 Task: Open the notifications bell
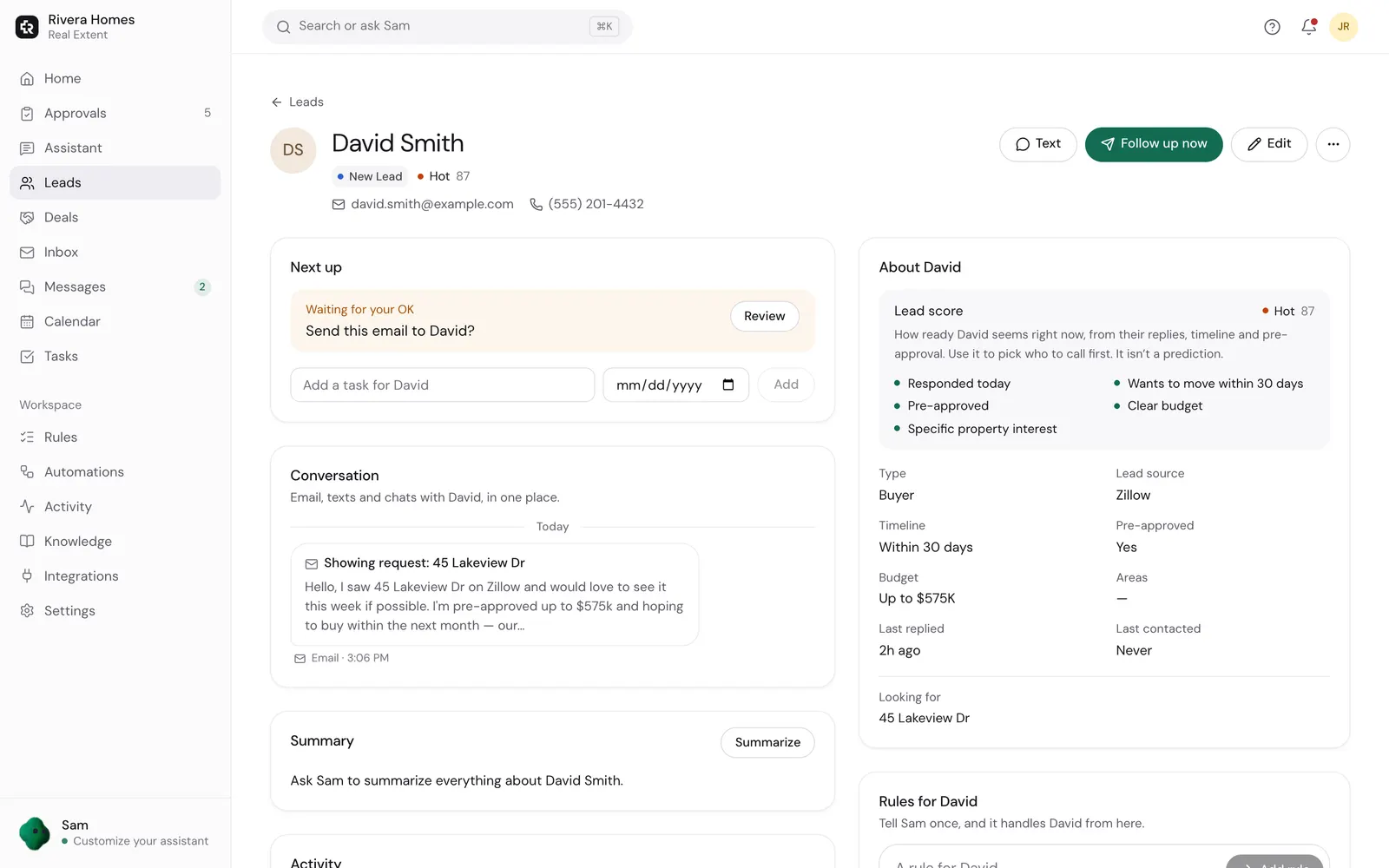tap(1308, 27)
